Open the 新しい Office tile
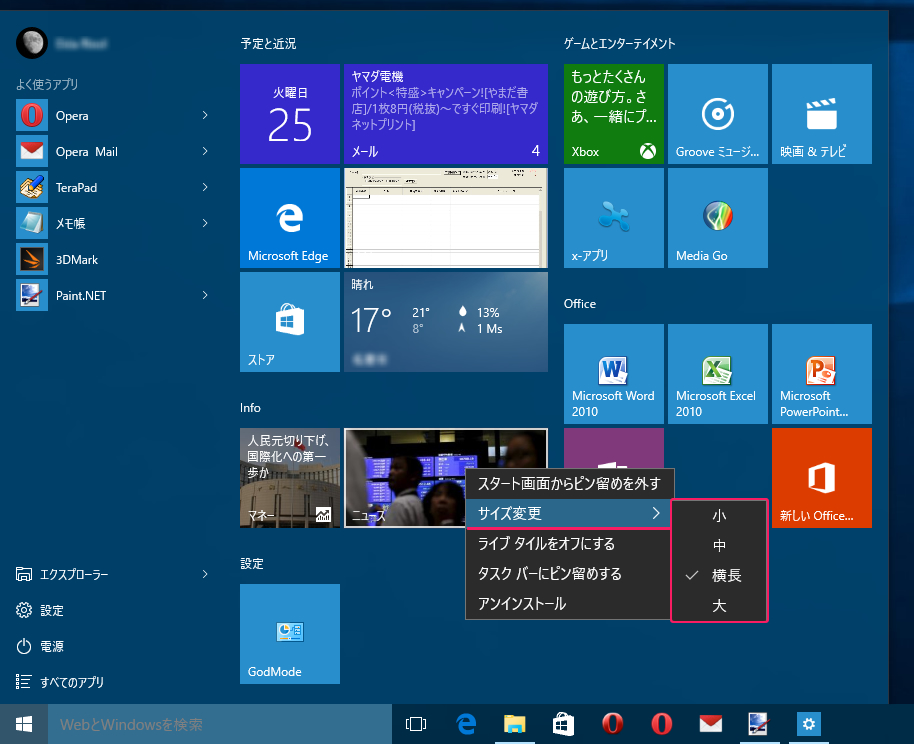Image resolution: width=914 pixels, height=744 pixels. (822, 478)
